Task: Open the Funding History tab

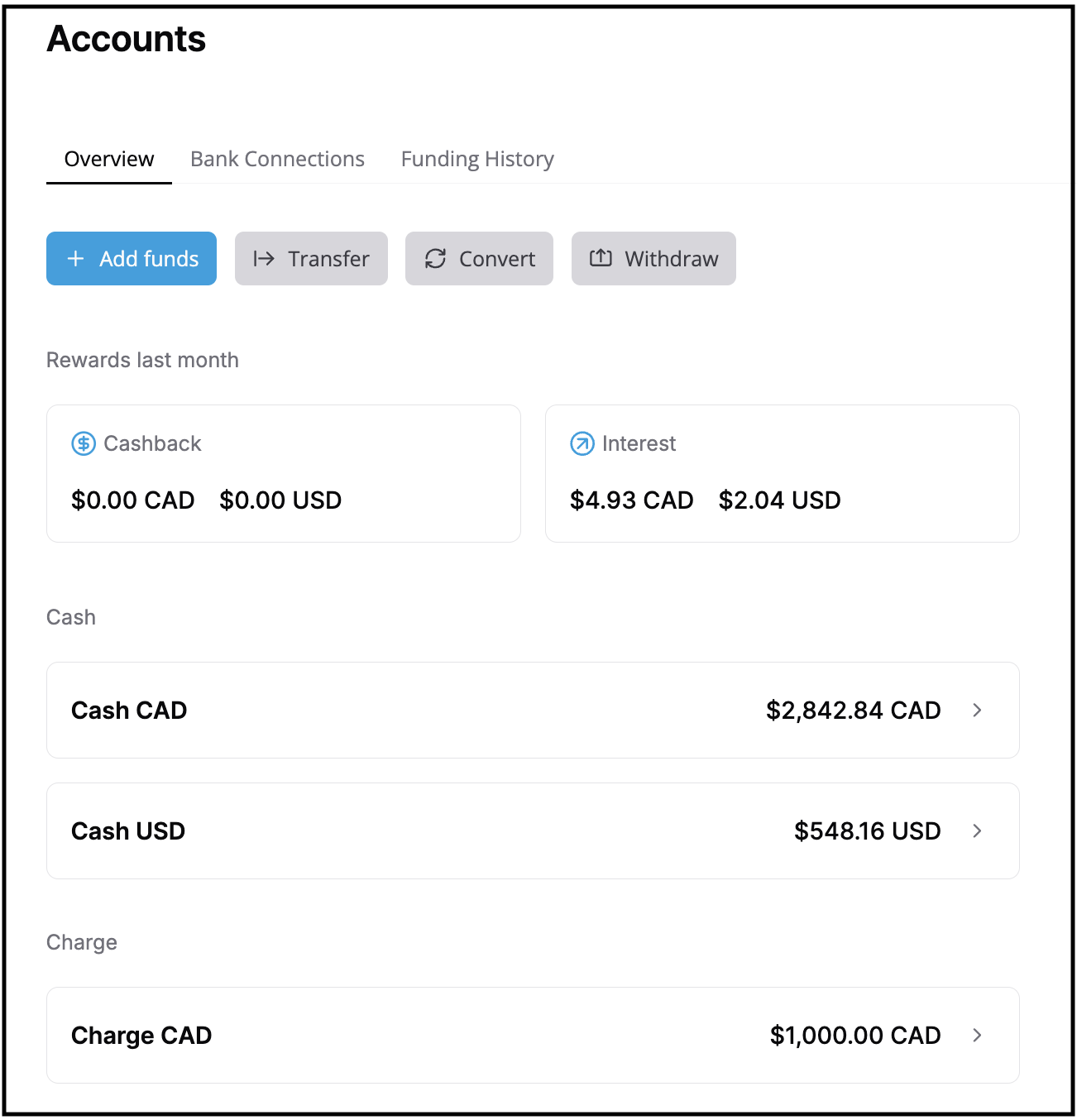Action: tap(477, 159)
